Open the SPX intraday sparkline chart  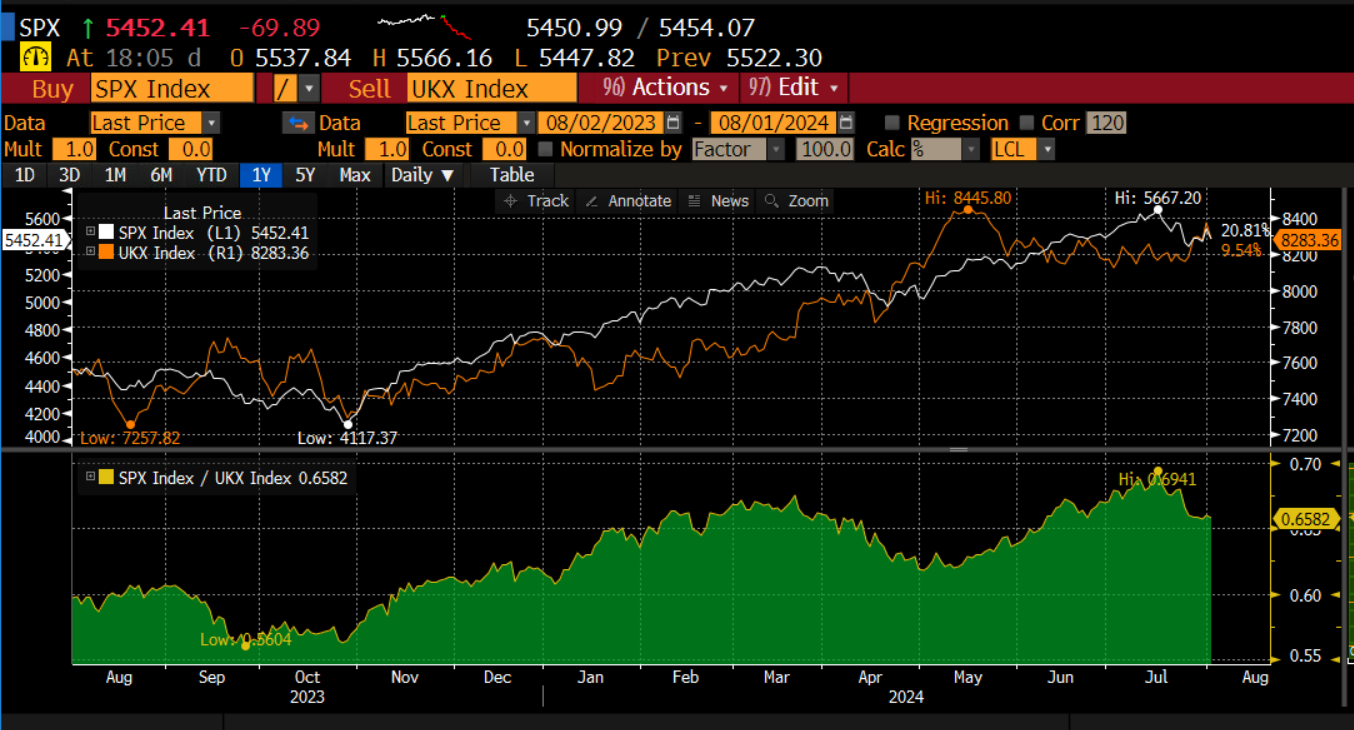[426, 26]
